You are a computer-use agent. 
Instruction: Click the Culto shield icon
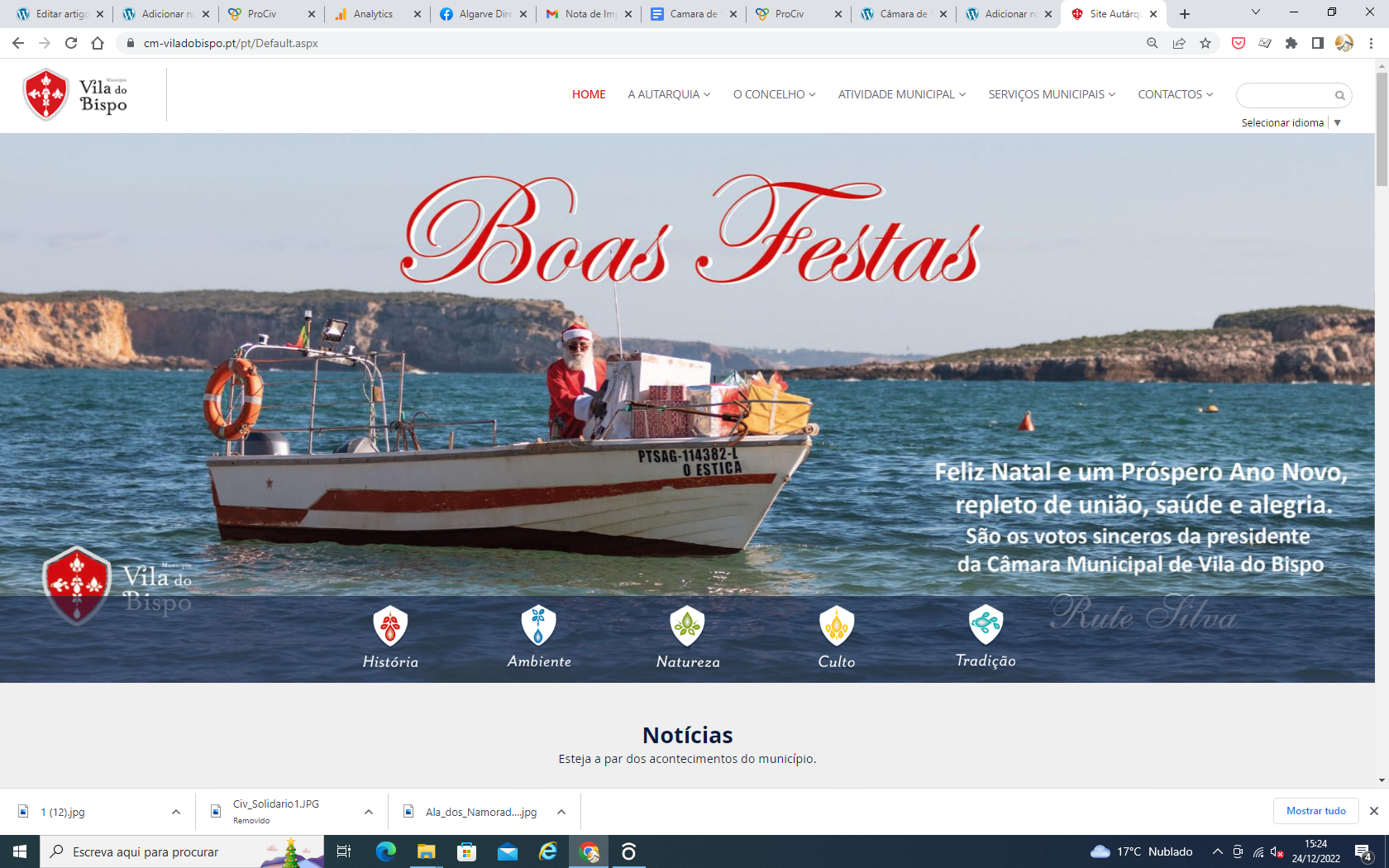click(837, 626)
